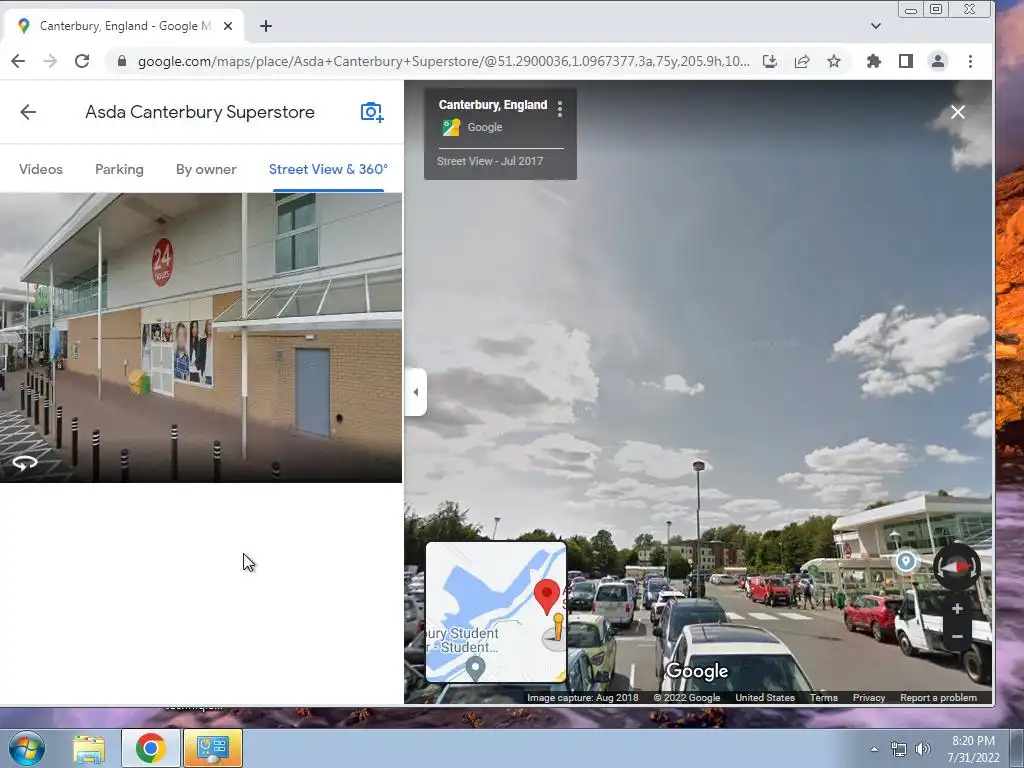Collapse the side panel arrow
This screenshot has width=1024, height=768.
(x=415, y=392)
